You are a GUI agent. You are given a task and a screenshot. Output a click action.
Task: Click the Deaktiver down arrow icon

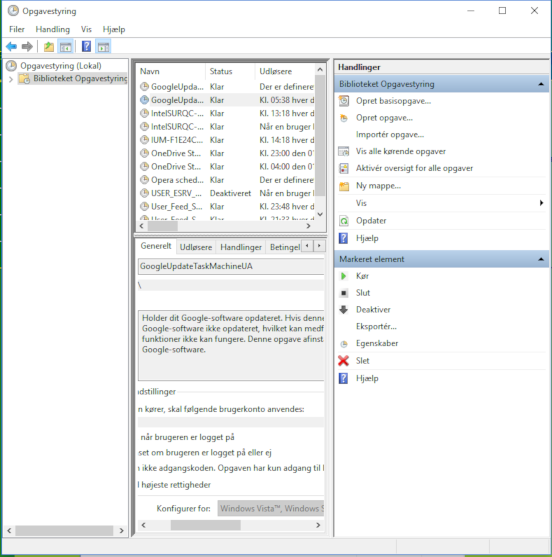click(344, 310)
